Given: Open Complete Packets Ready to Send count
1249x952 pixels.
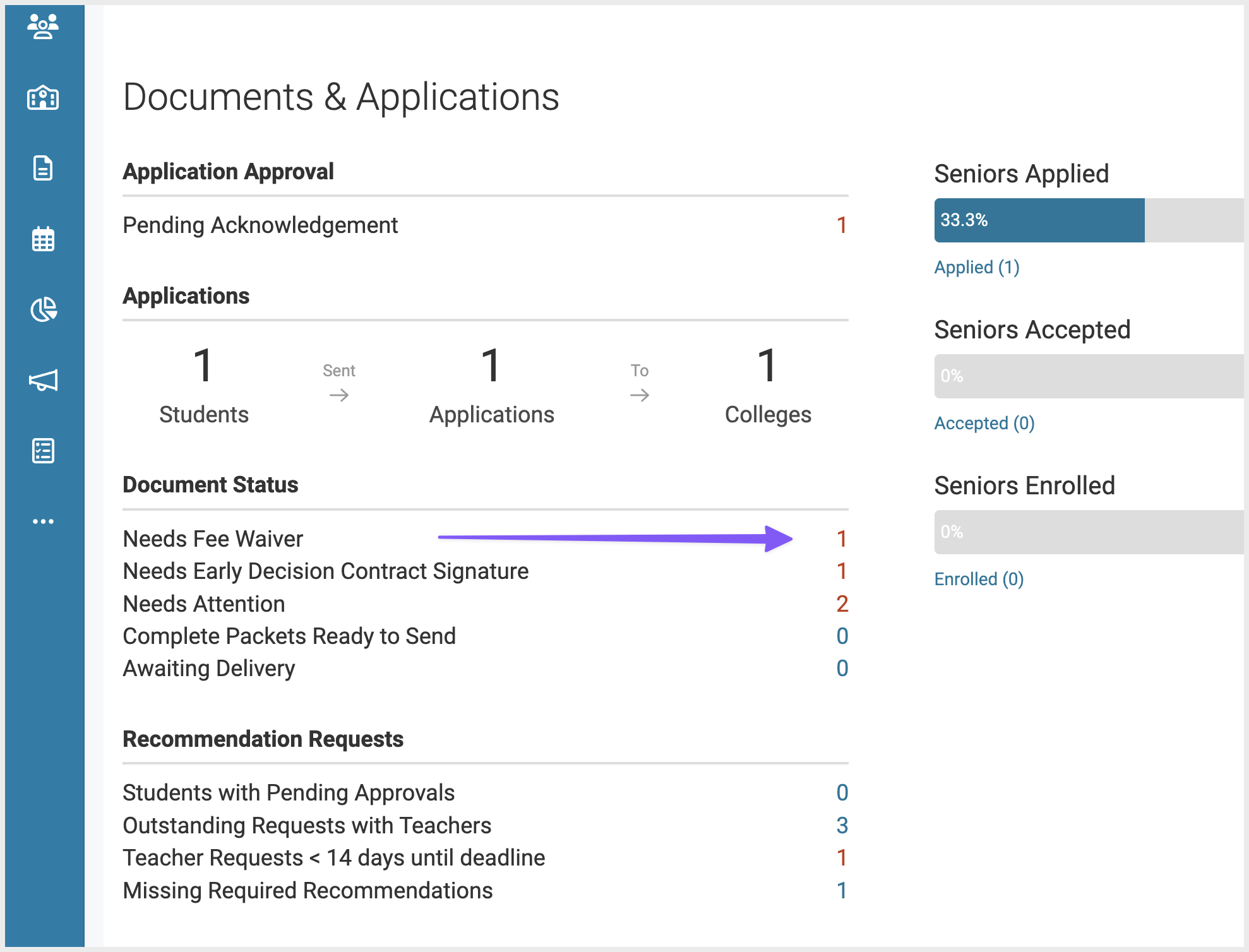Looking at the screenshot, I should (x=842, y=636).
